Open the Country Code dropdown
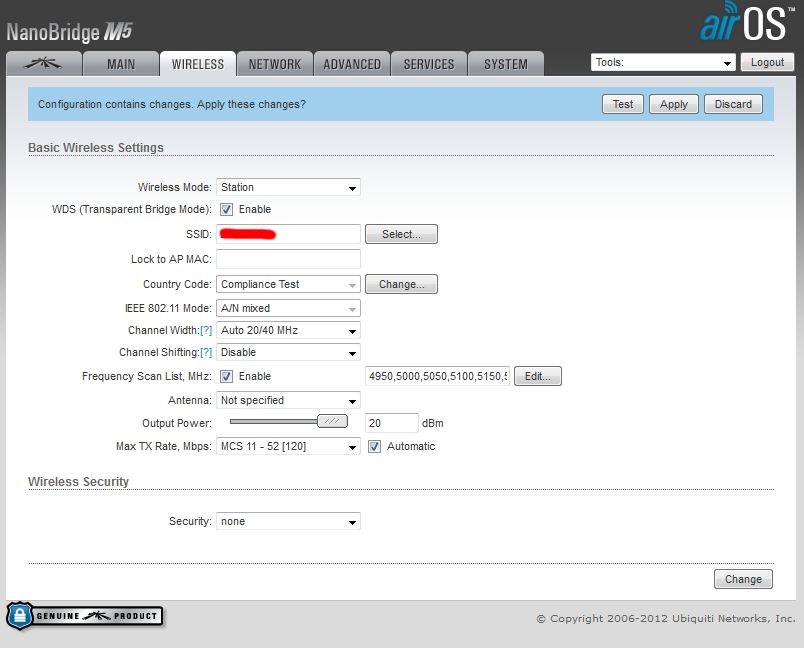This screenshot has width=804, height=648. point(288,284)
